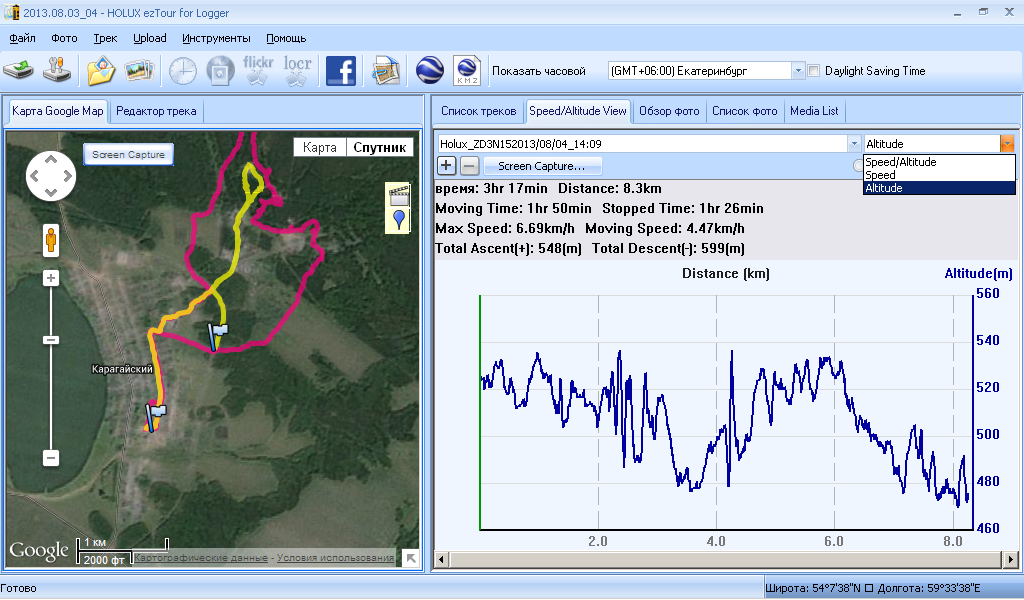Click the chart scrollbar right arrow
This screenshot has height=600, width=1024.
click(1010, 560)
